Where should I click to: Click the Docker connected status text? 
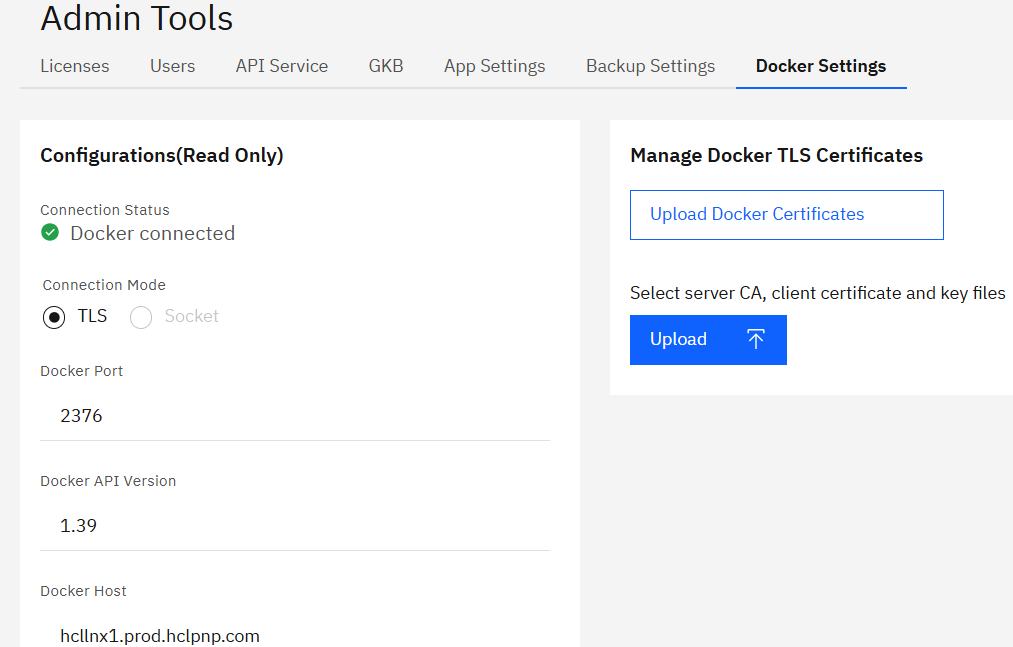tap(152, 233)
